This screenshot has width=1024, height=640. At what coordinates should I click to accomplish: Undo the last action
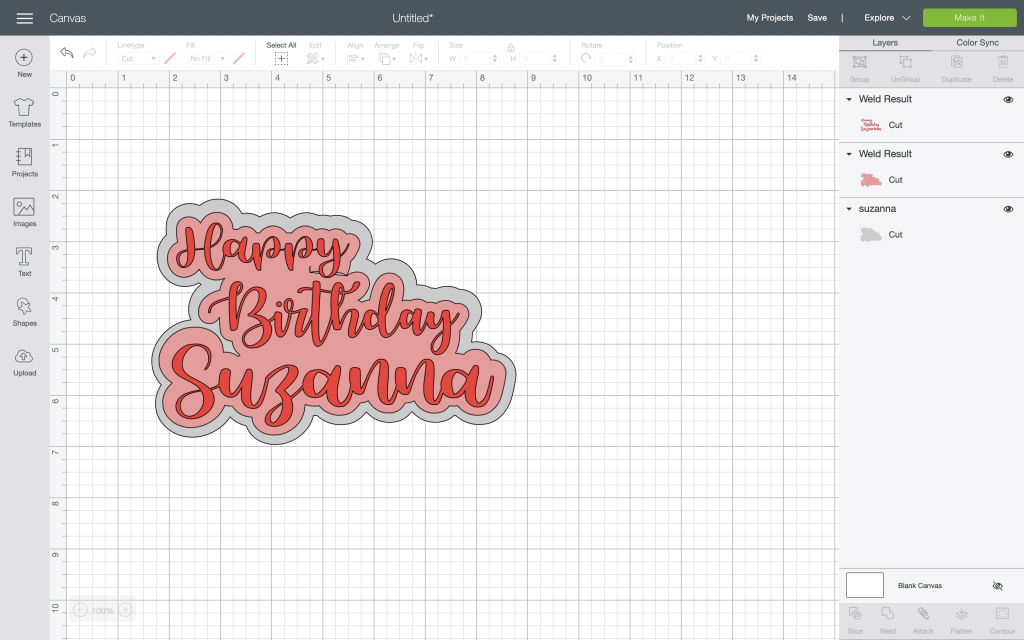point(67,53)
